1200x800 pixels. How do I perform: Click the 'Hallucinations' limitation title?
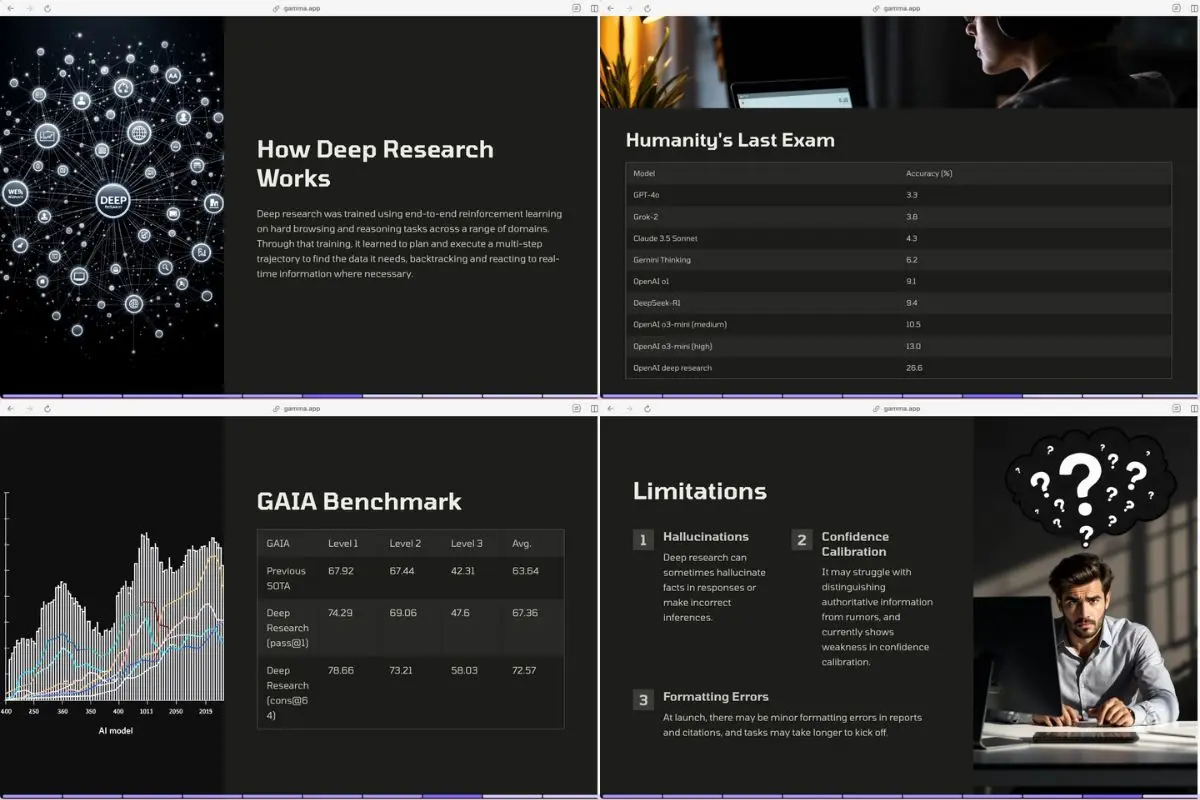coord(706,537)
